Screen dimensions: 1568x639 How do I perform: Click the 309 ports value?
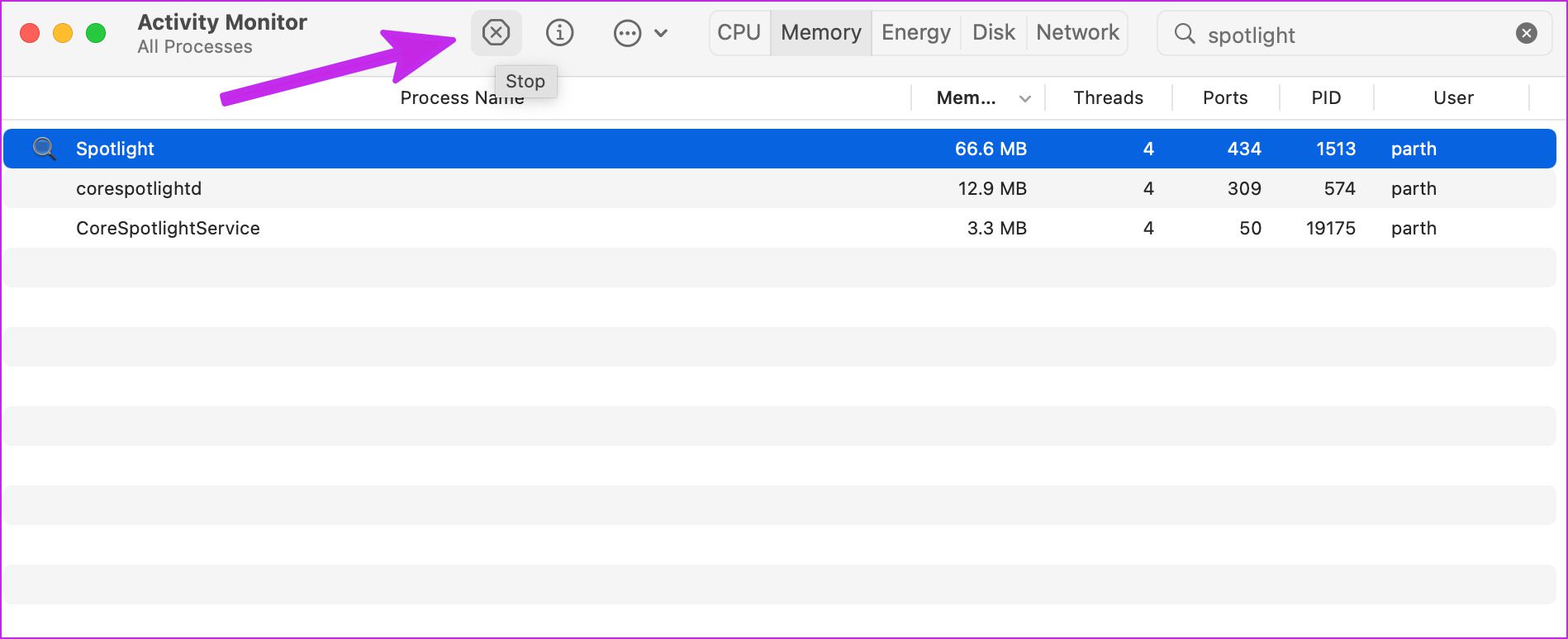1244,188
